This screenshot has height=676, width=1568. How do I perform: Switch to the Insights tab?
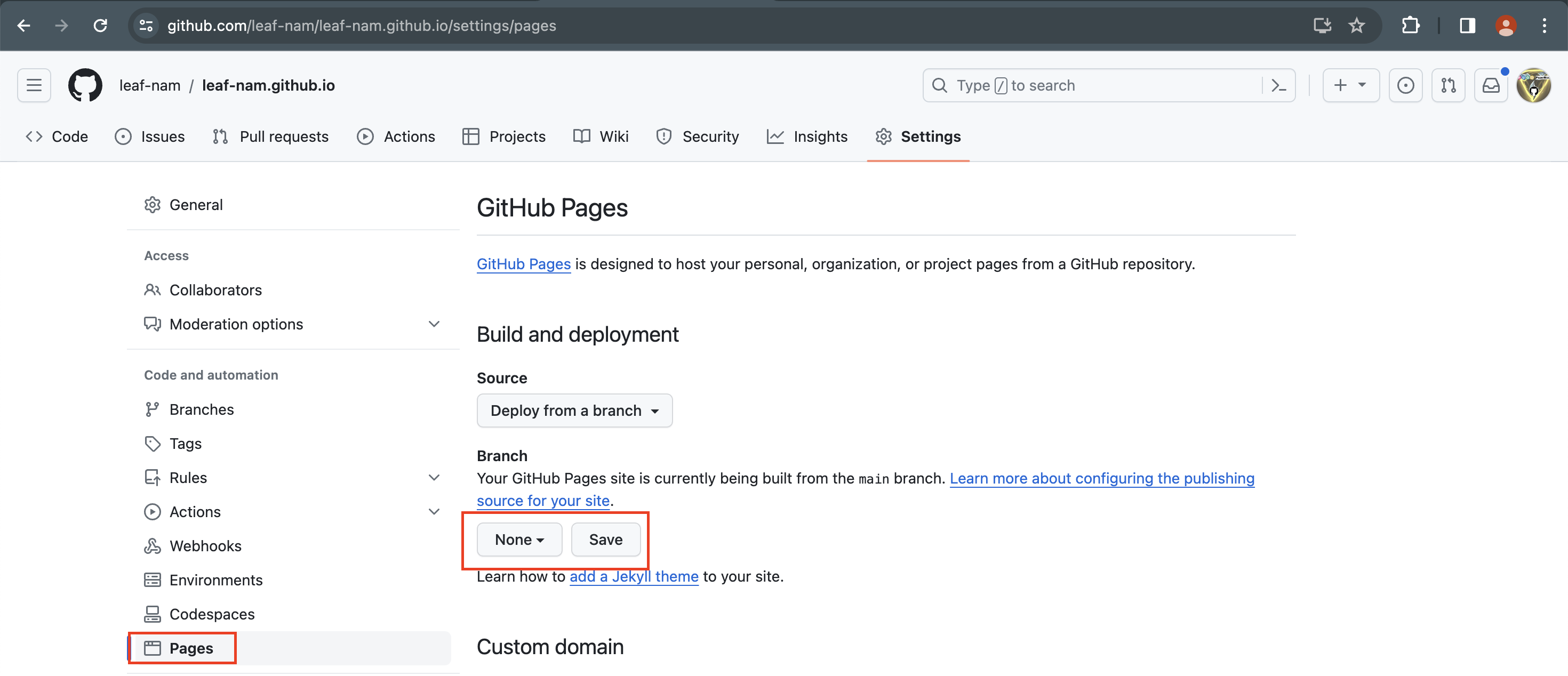pyautogui.click(x=807, y=136)
